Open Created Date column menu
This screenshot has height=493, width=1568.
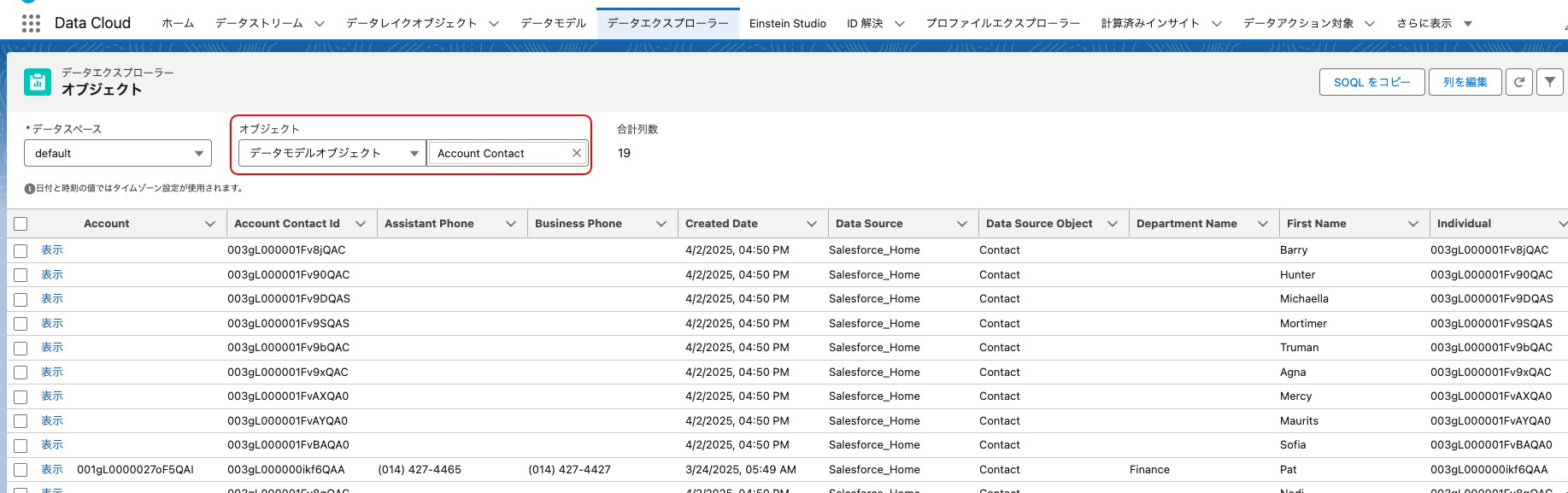812,224
